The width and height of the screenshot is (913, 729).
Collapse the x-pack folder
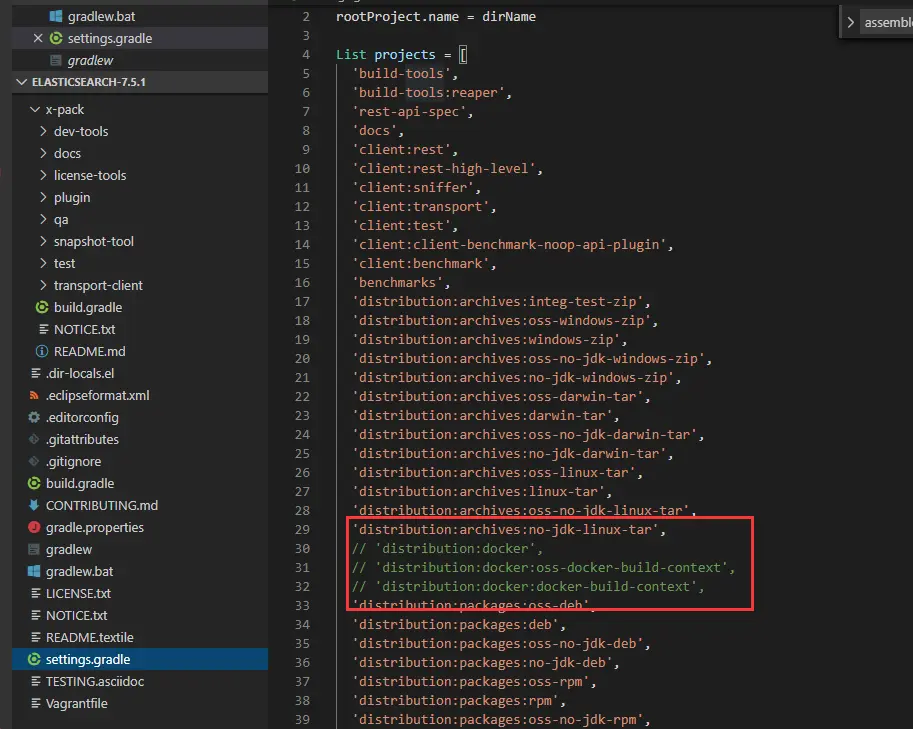(35, 109)
